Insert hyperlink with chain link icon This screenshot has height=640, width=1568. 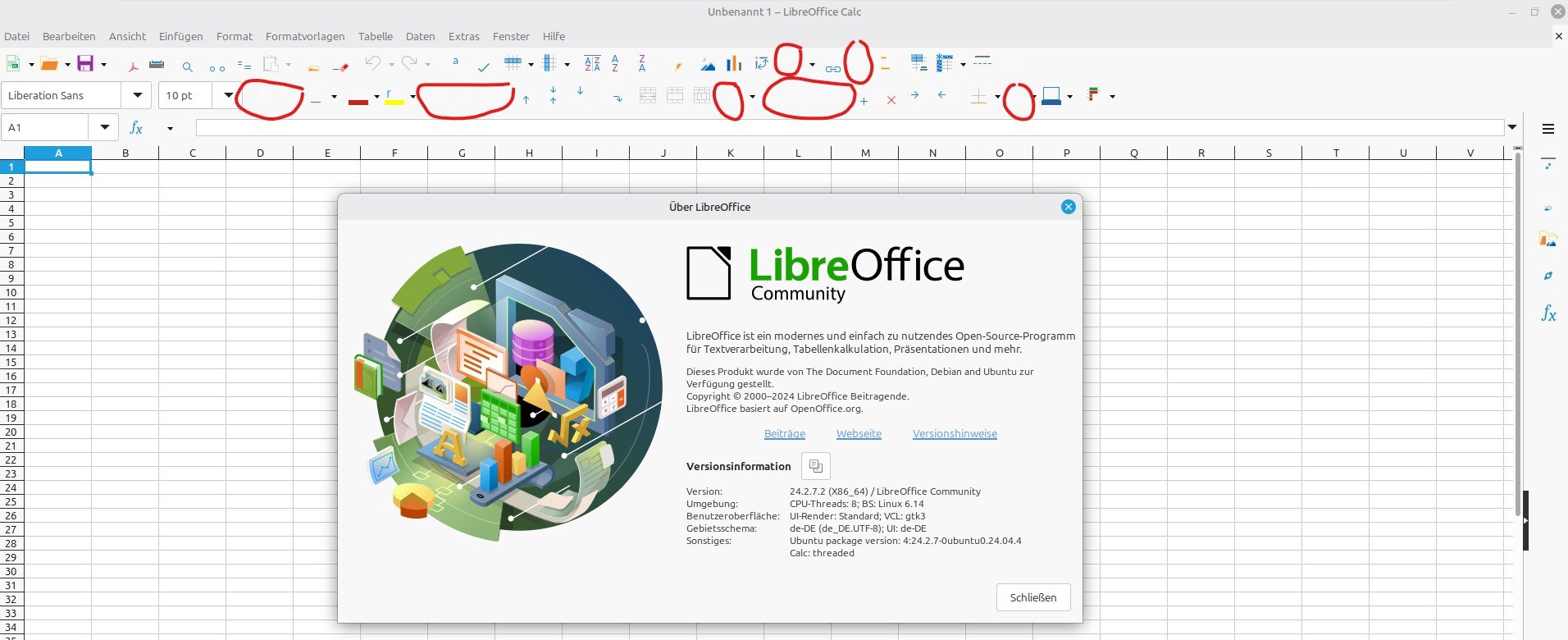click(x=833, y=68)
